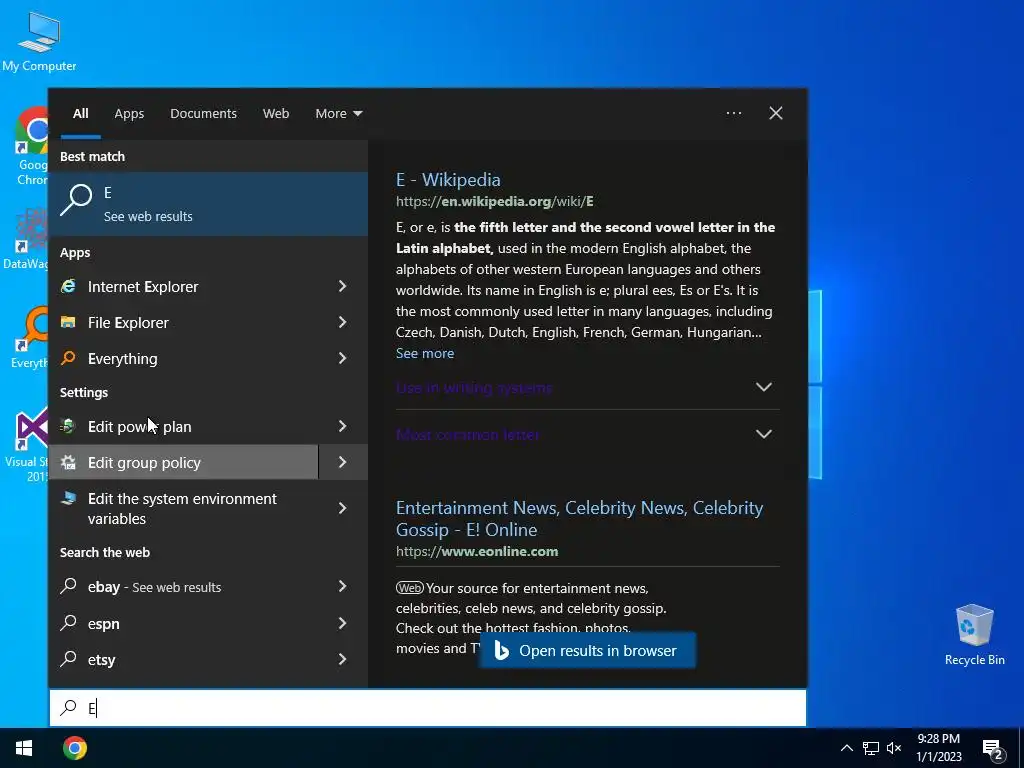Open network status tray icon
The image size is (1024, 768).
coord(871,748)
